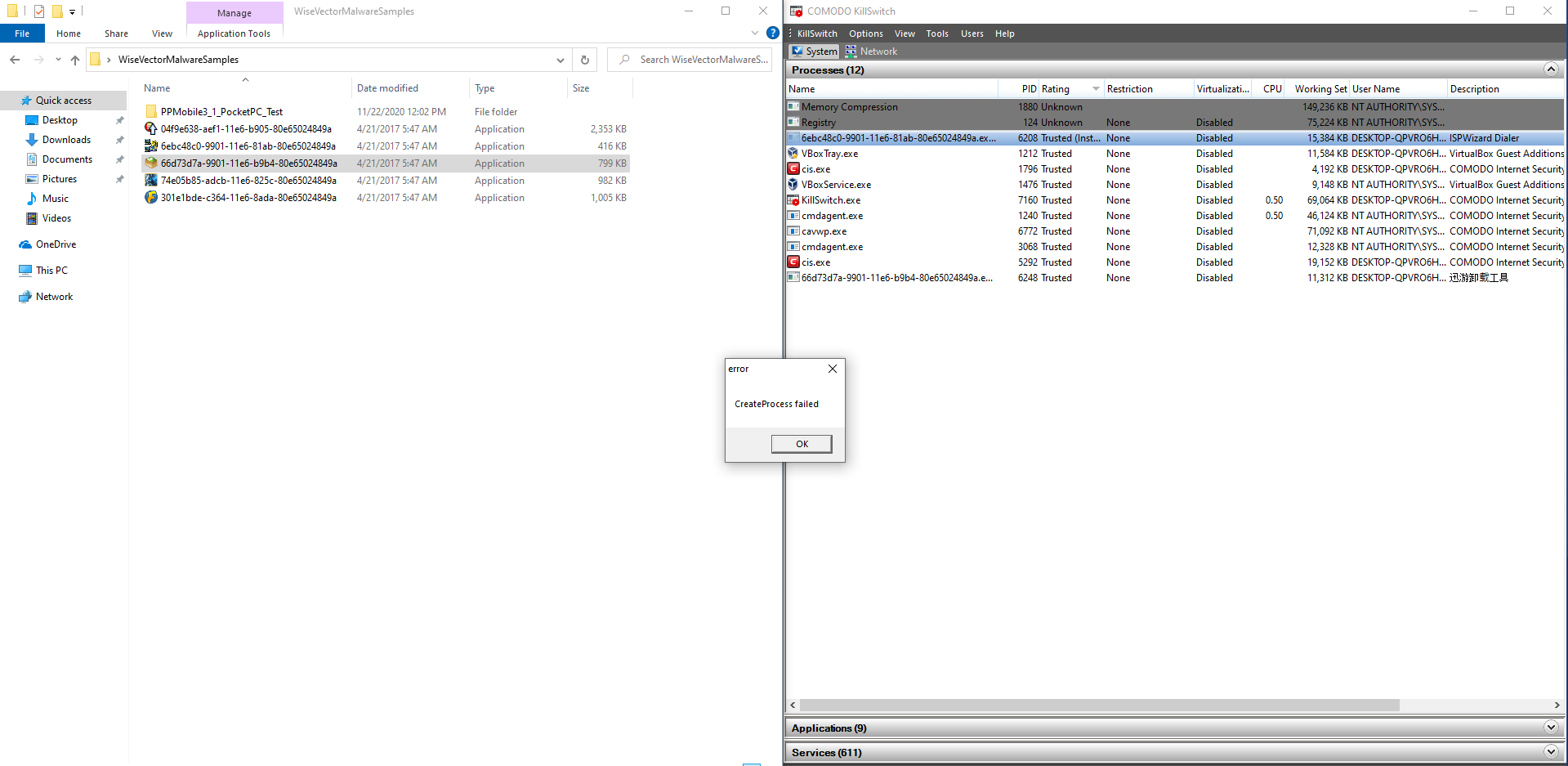Click the KillSwitch.exe process icon

tap(793, 200)
